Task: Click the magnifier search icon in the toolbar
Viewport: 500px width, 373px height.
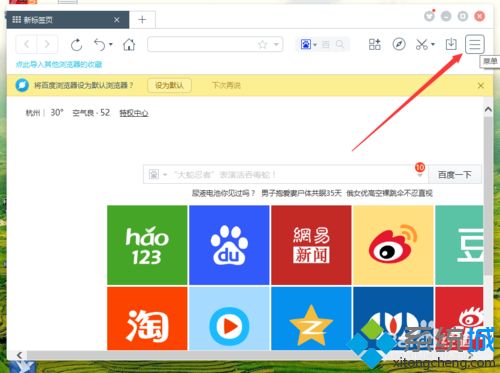Action: point(340,44)
